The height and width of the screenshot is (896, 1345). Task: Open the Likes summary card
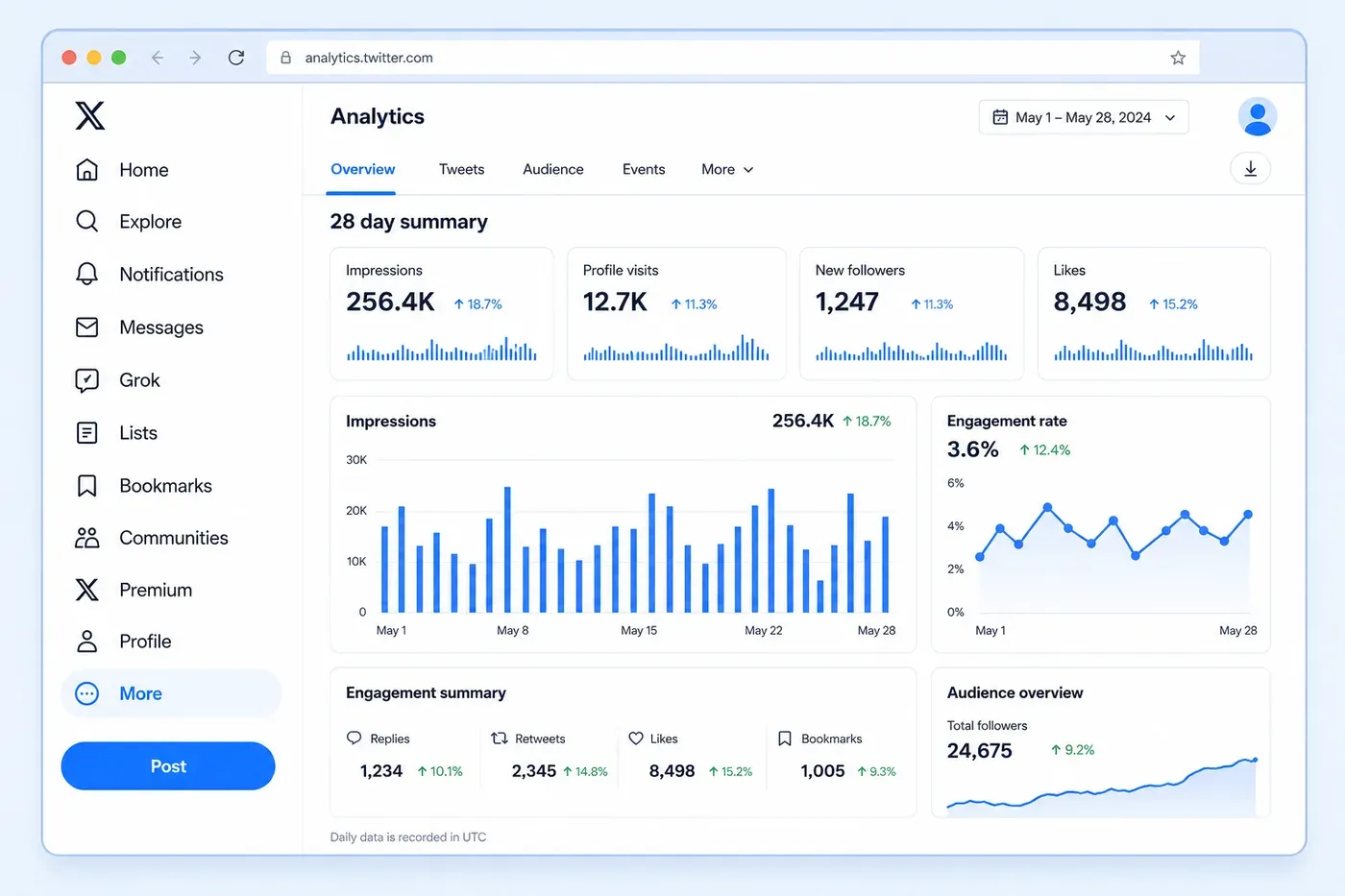1154,314
